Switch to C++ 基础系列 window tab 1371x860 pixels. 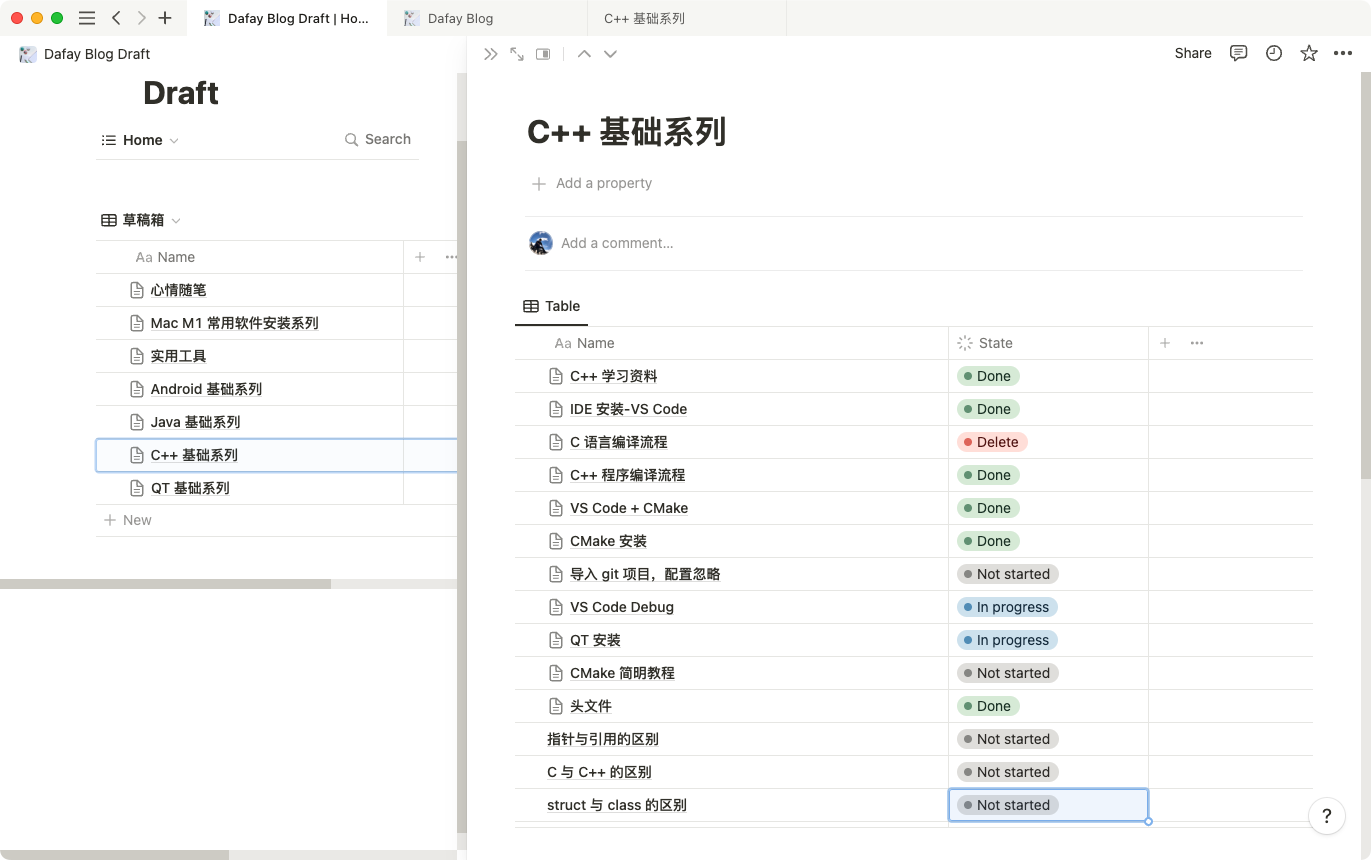click(687, 18)
